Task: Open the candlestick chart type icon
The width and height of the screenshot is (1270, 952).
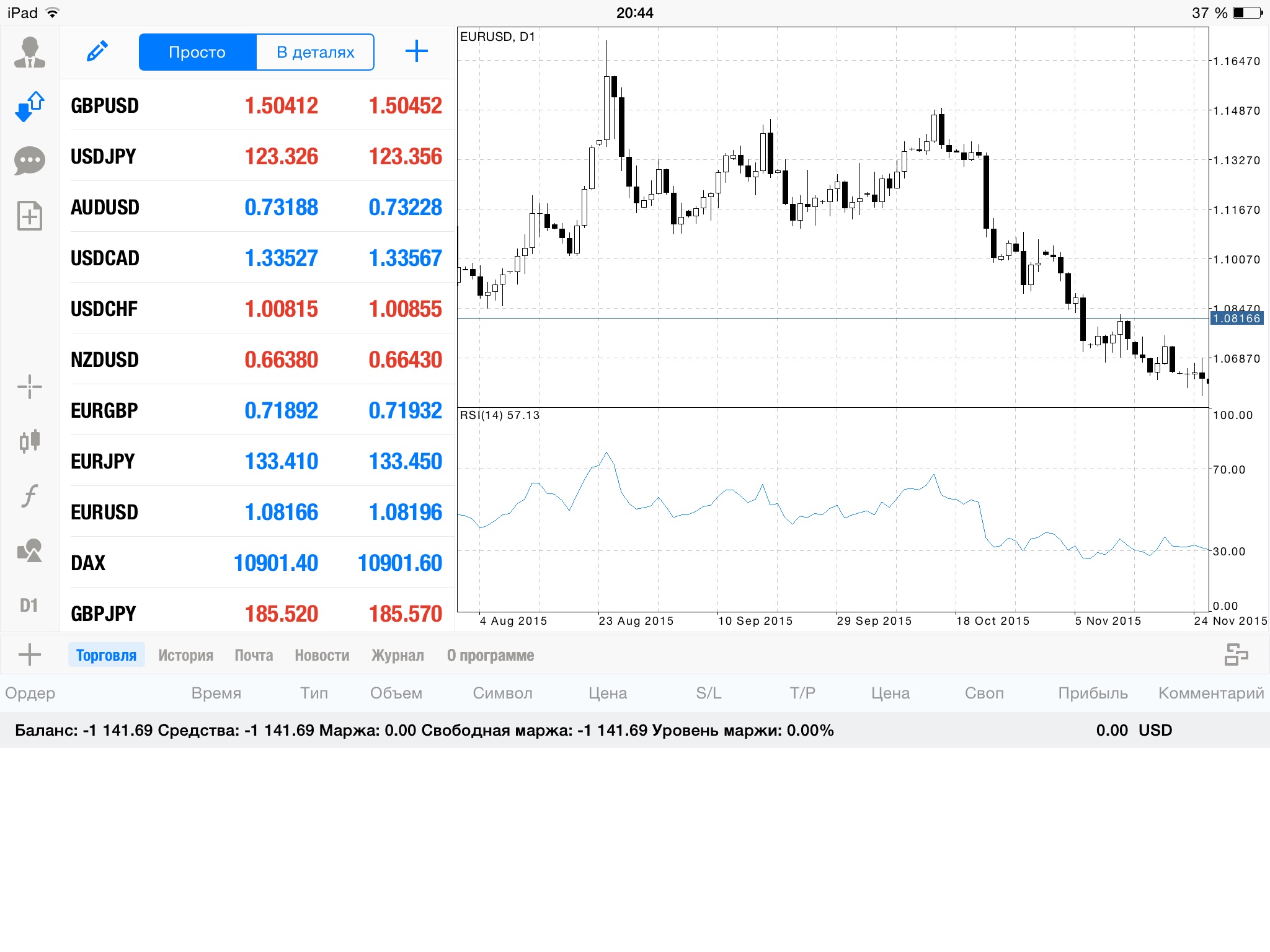Action: (29, 441)
